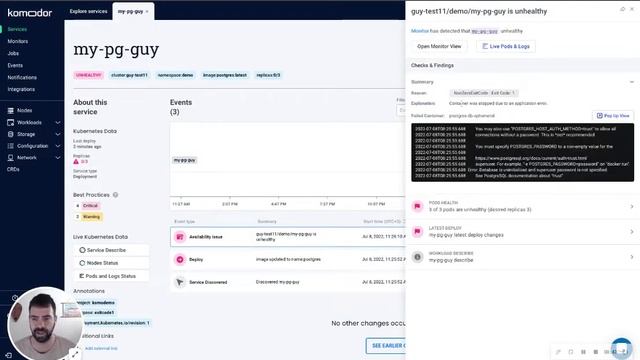Click the Warning best practices badge
The height and width of the screenshot is (360, 640).
[91, 217]
